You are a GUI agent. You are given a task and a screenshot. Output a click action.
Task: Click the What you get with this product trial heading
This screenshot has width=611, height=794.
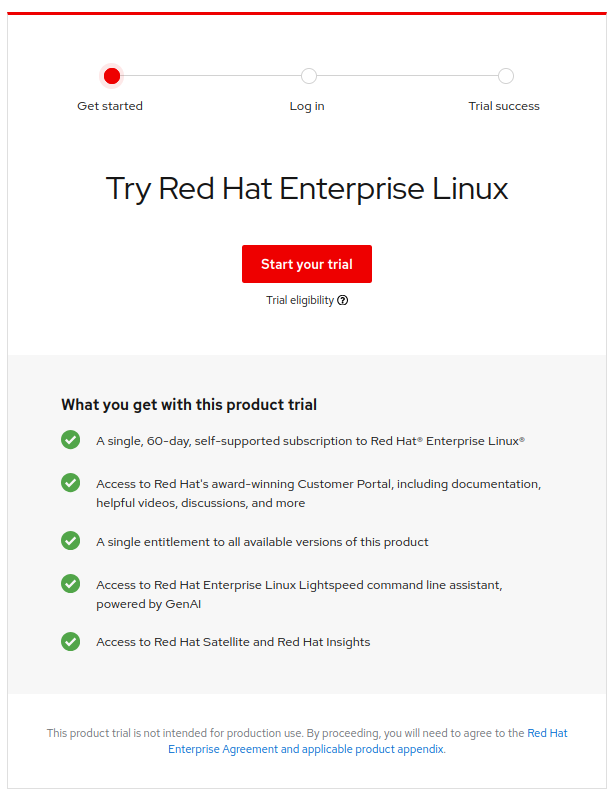[189, 405]
